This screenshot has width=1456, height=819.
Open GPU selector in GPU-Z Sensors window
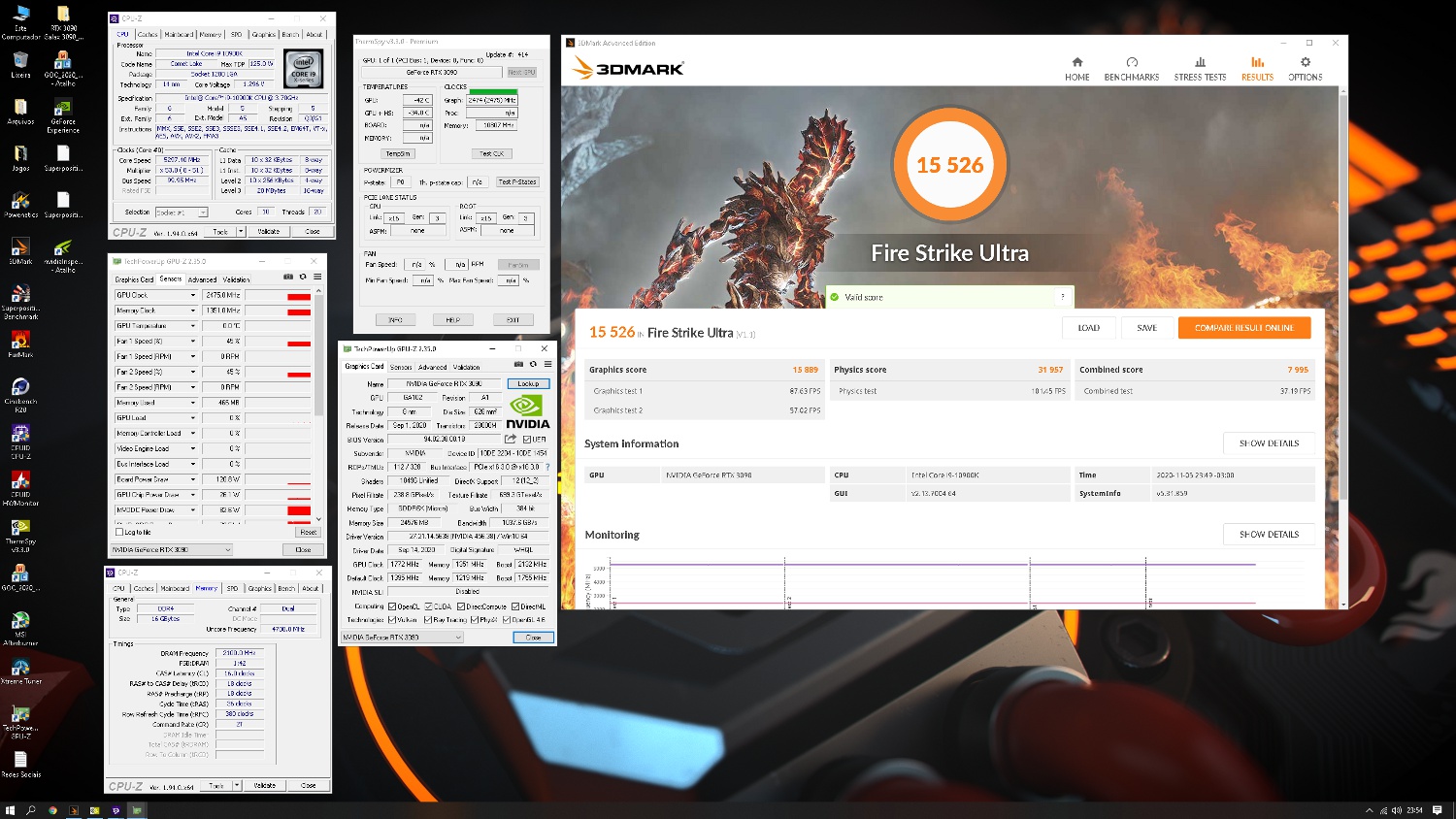172,549
